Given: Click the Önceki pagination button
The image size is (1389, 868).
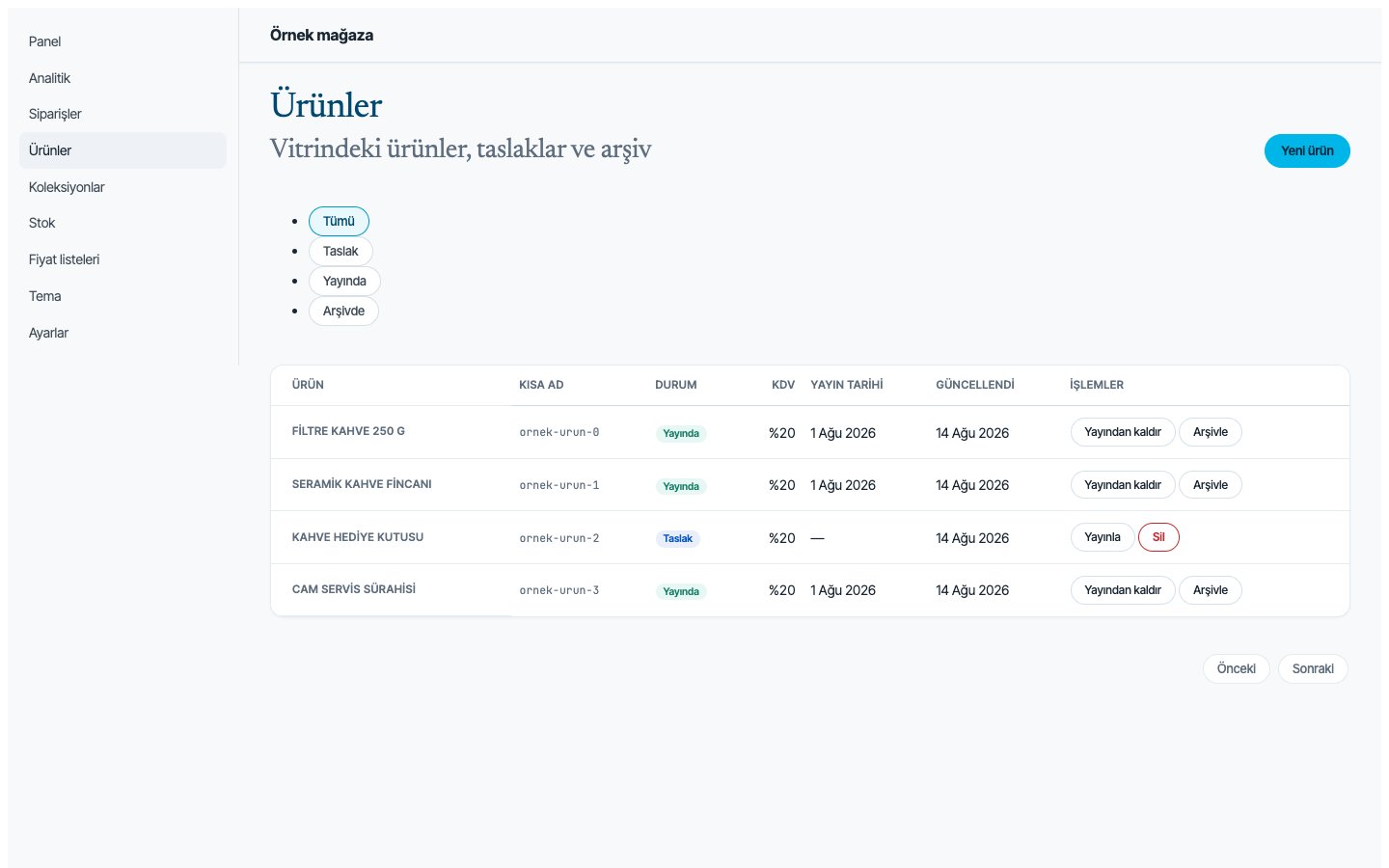Looking at the screenshot, I should click(1237, 668).
